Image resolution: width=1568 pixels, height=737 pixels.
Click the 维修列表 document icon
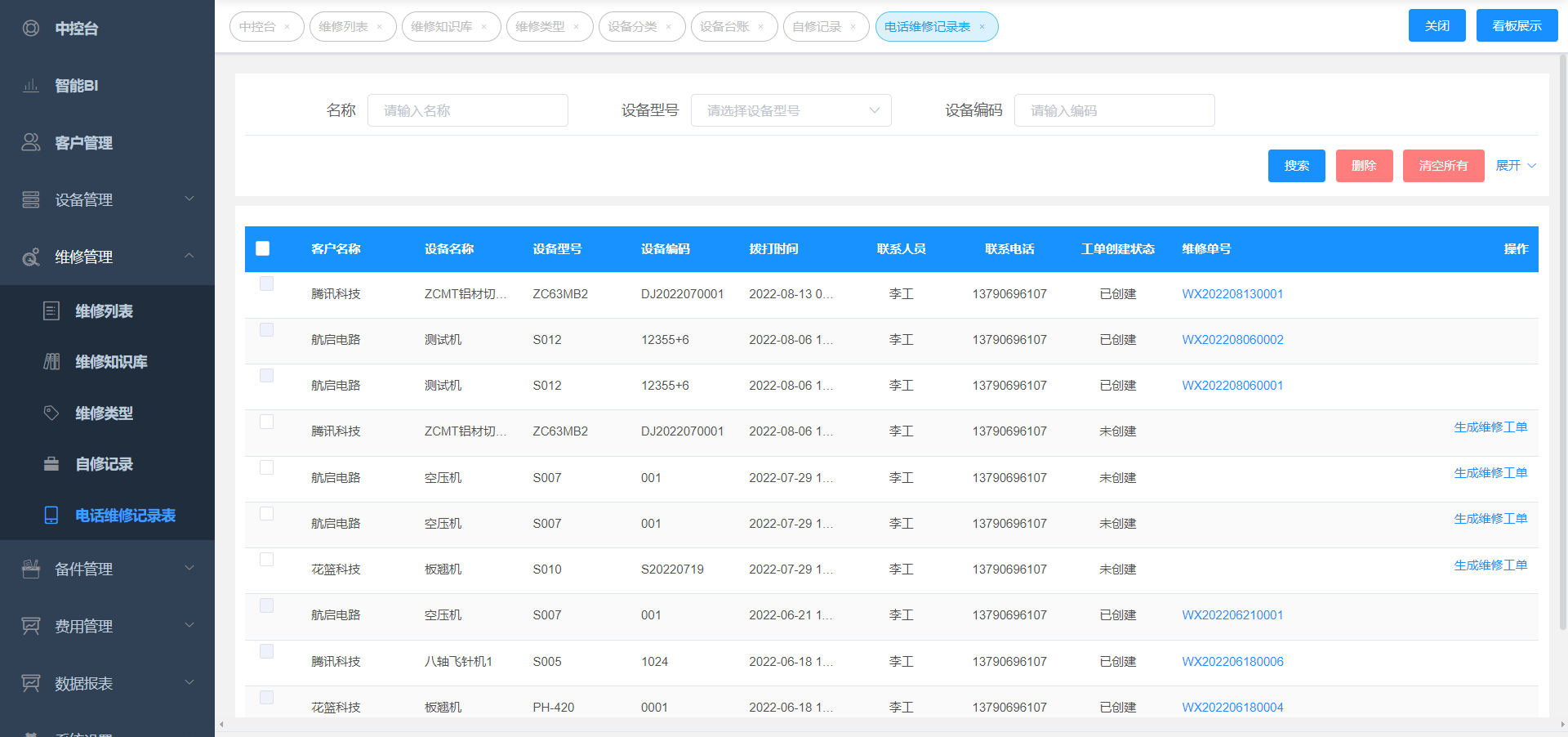(x=51, y=311)
